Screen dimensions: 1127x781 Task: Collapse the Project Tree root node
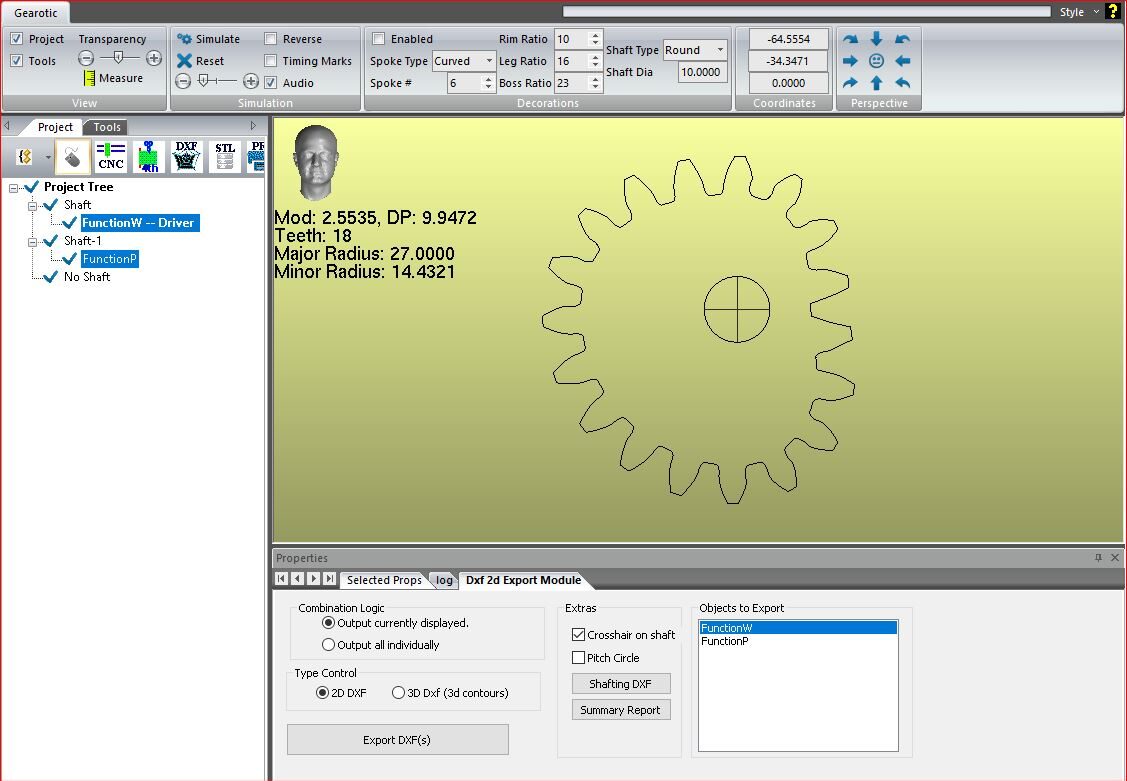coord(14,188)
